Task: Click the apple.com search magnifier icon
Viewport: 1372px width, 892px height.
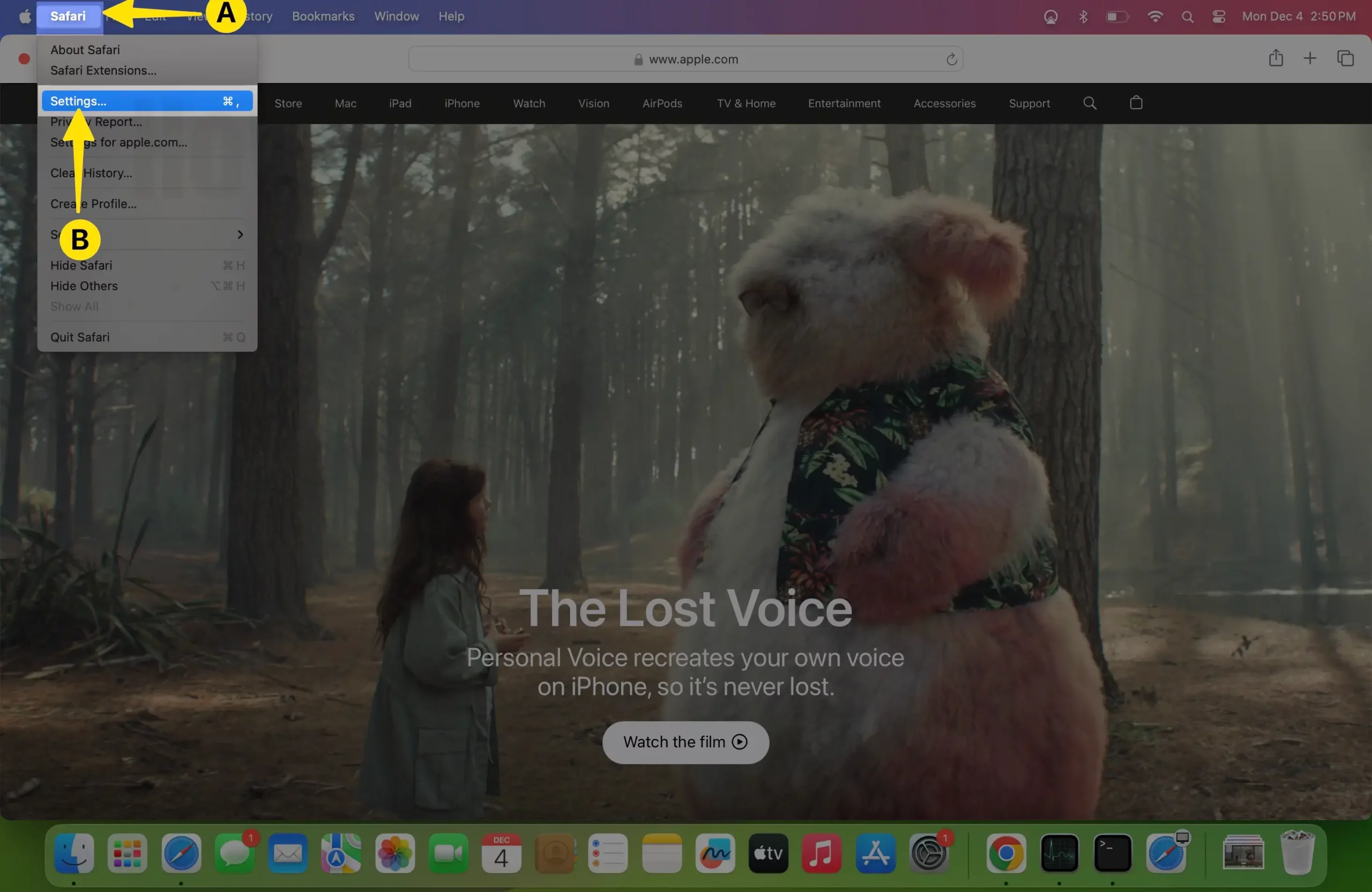Action: (x=1090, y=103)
